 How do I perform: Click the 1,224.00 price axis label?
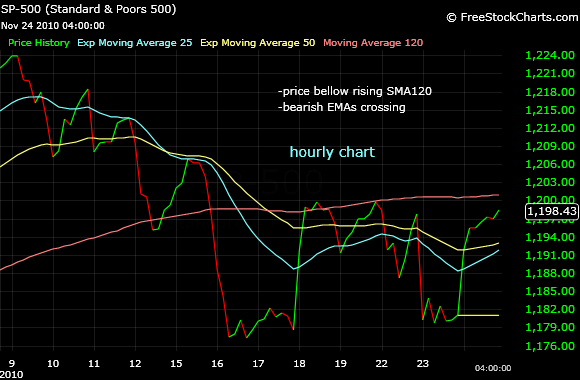click(x=550, y=55)
